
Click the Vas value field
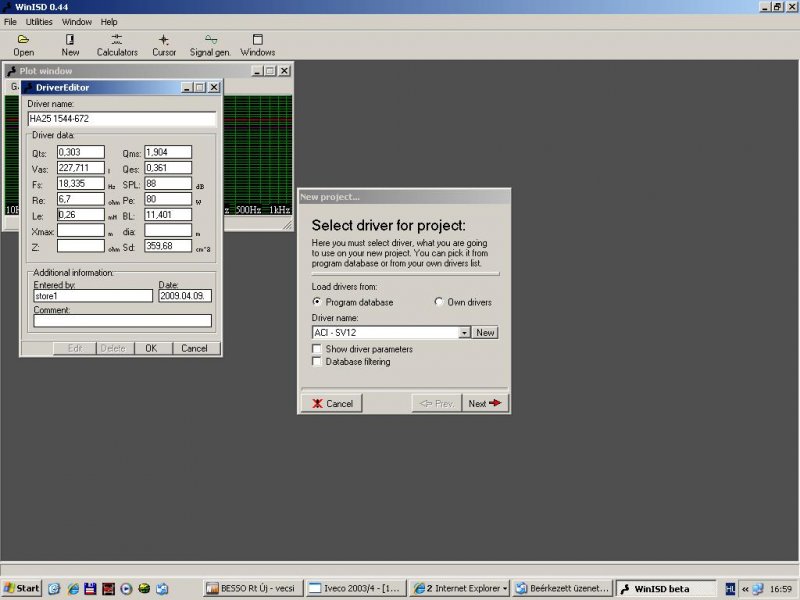click(x=81, y=168)
